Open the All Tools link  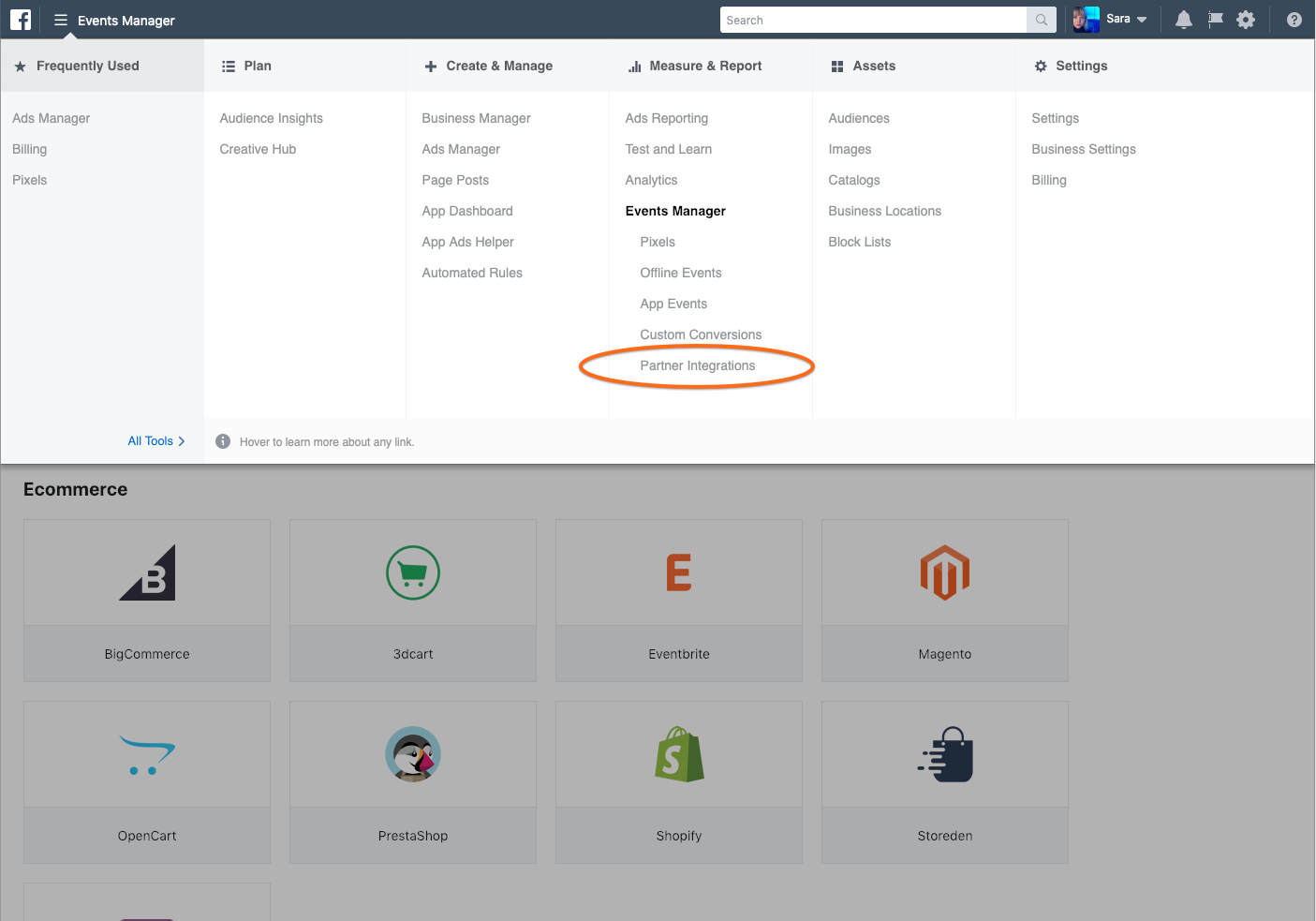(156, 441)
